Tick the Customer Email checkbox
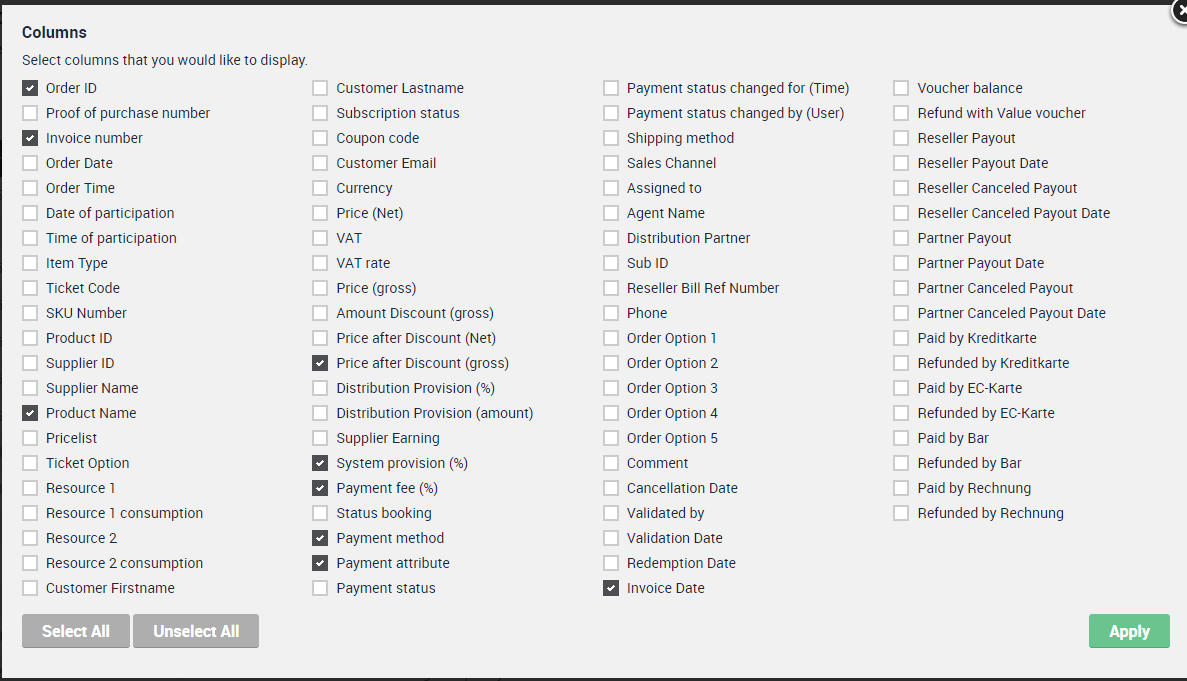 click(320, 163)
